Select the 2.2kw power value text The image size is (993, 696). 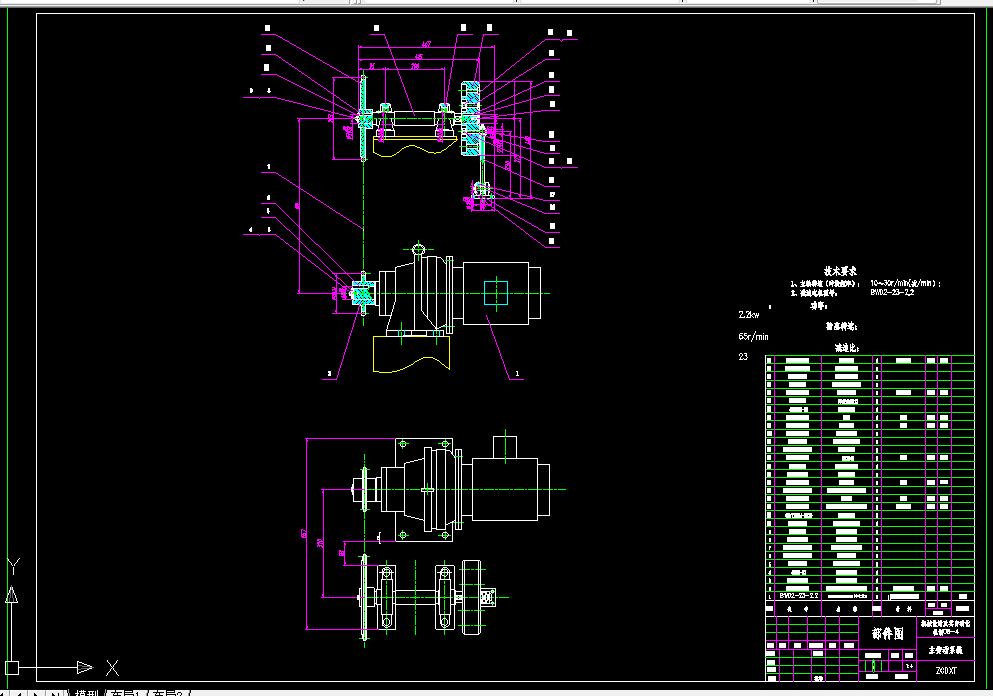coord(749,315)
